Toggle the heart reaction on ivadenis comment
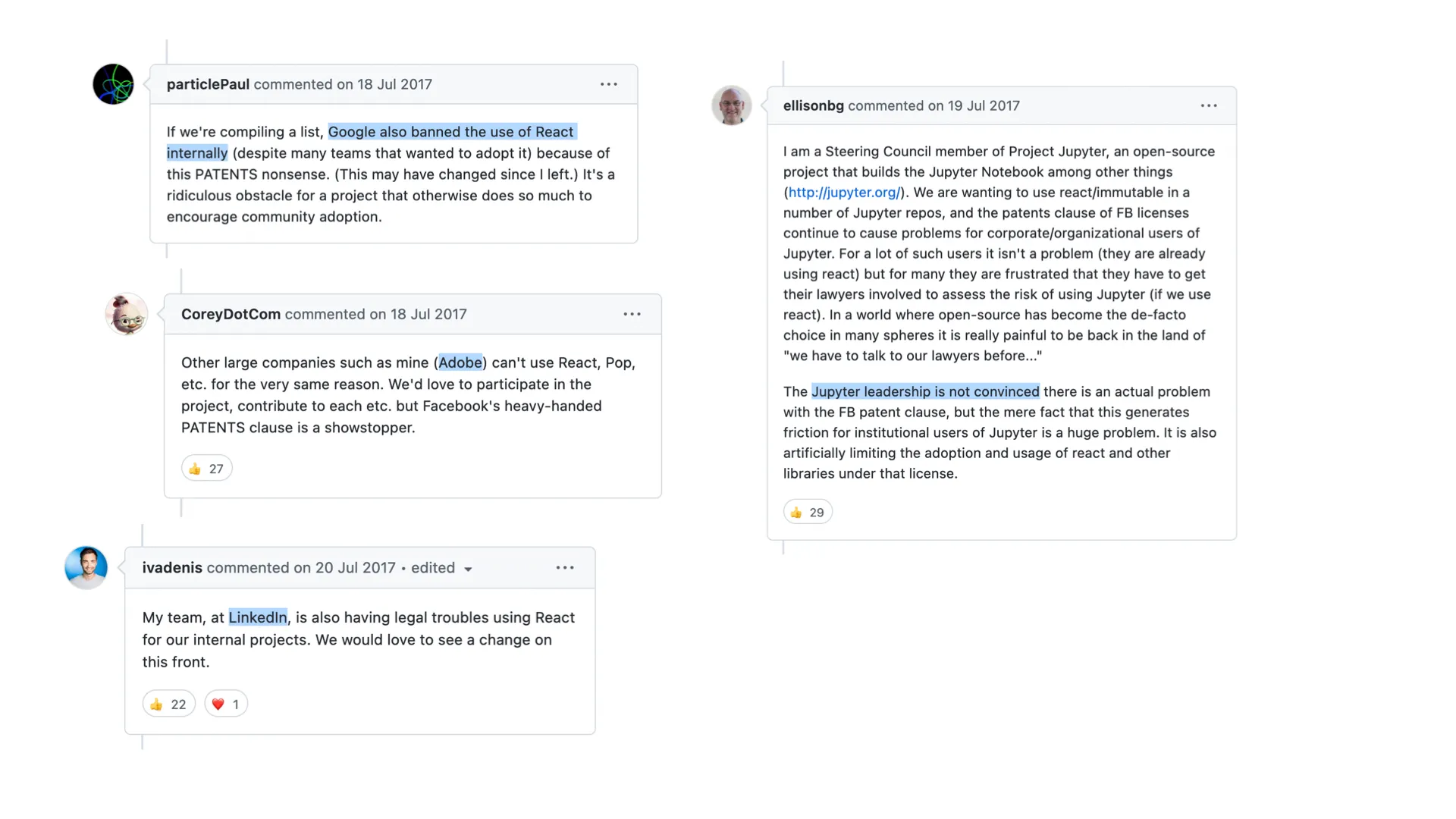 point(226,704)
